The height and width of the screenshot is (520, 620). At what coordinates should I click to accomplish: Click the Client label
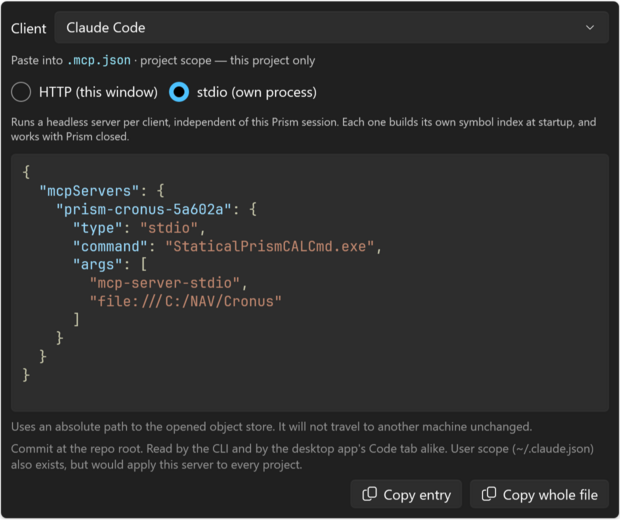28,28
